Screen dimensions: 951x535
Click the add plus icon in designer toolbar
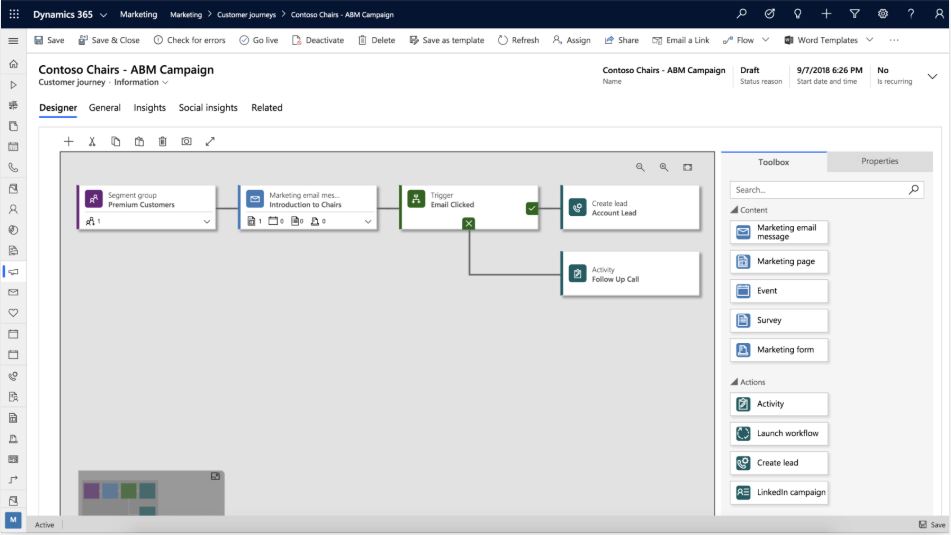point(69,141)
